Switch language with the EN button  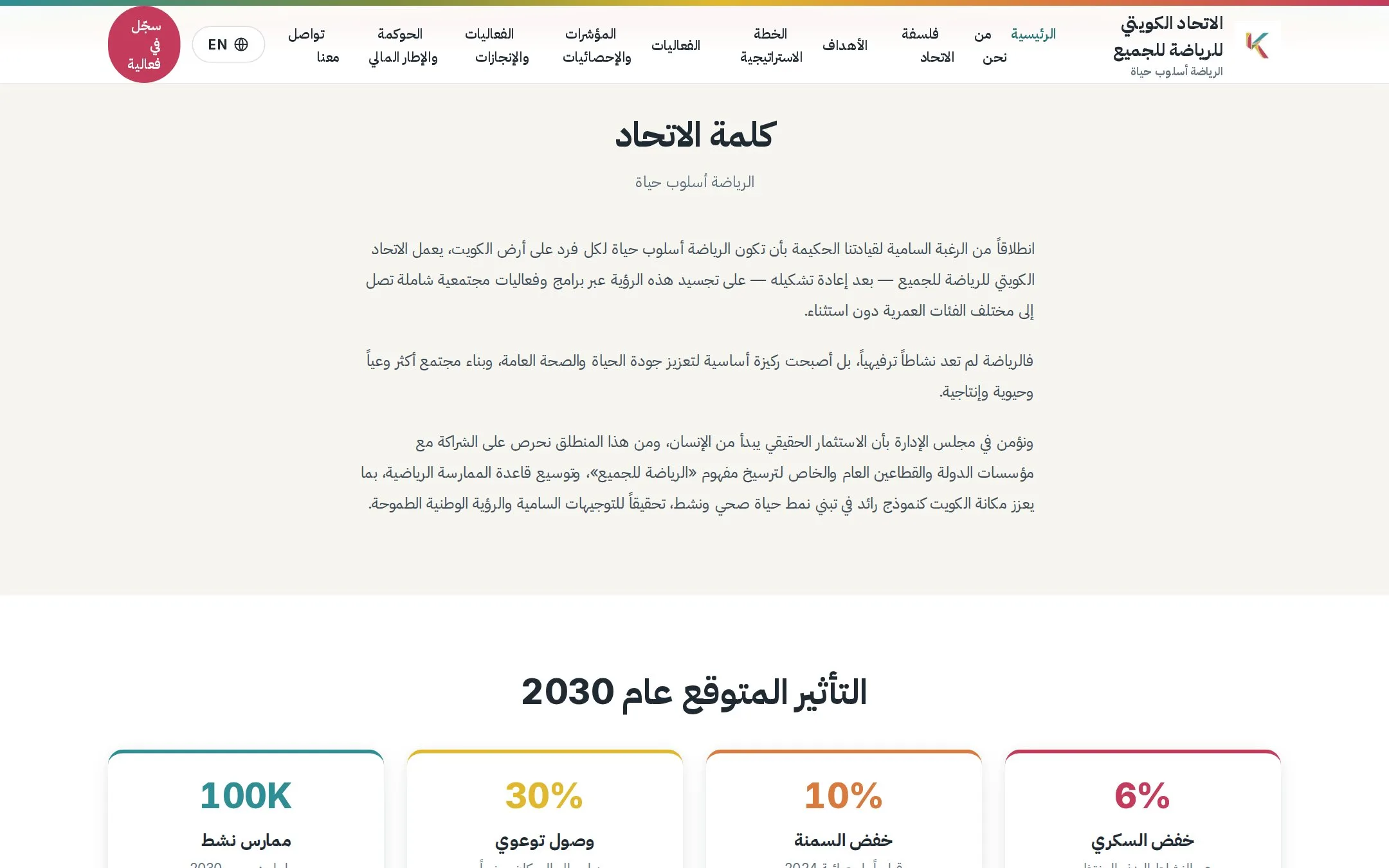228,44
